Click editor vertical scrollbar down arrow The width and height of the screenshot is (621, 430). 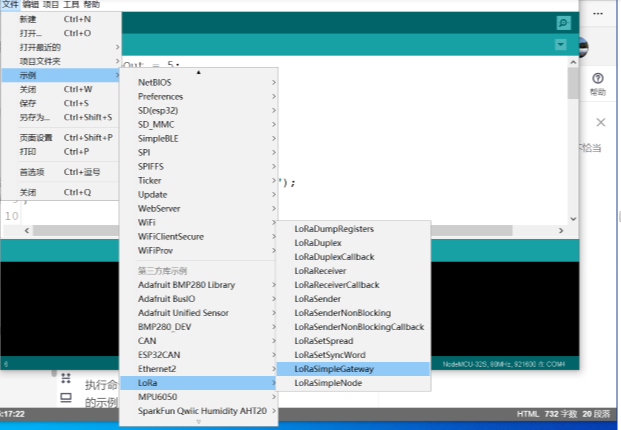(573, 219)
